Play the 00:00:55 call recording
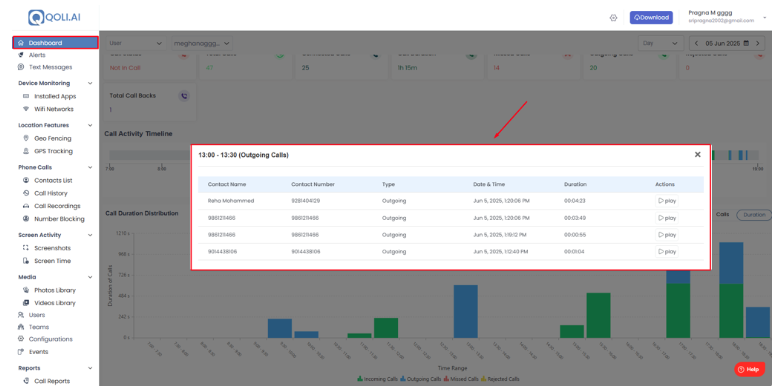This screenshot has width=777, height=391. point(666,234)
